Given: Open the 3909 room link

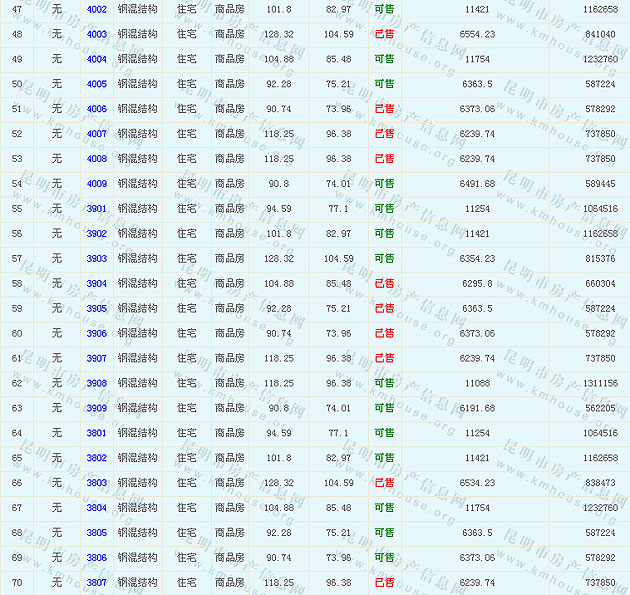Looking at the screenshot, I should tap(97, 408).
